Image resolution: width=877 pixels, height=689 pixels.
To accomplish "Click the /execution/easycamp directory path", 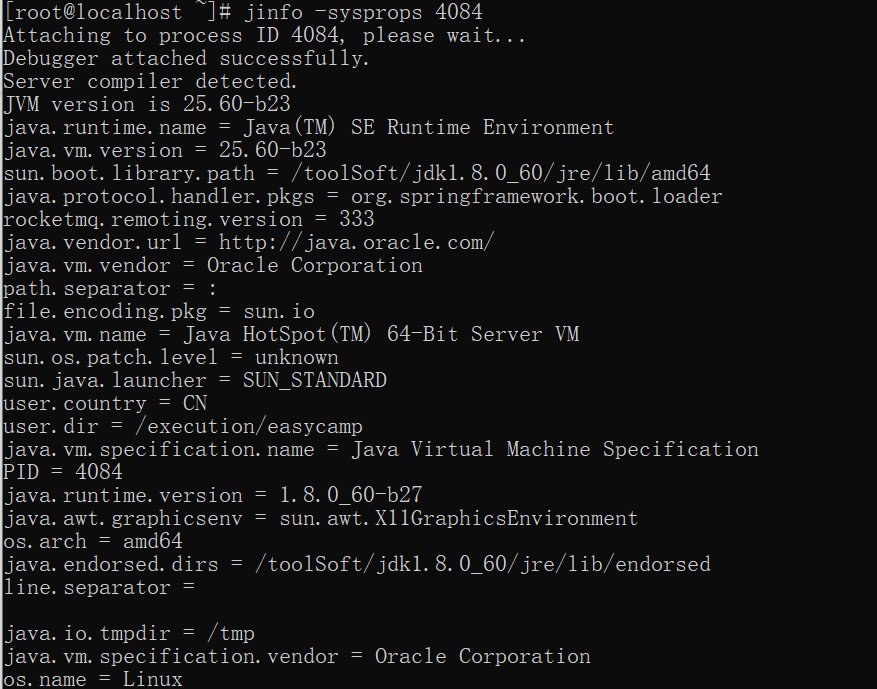I will click(x=249, y=427).
